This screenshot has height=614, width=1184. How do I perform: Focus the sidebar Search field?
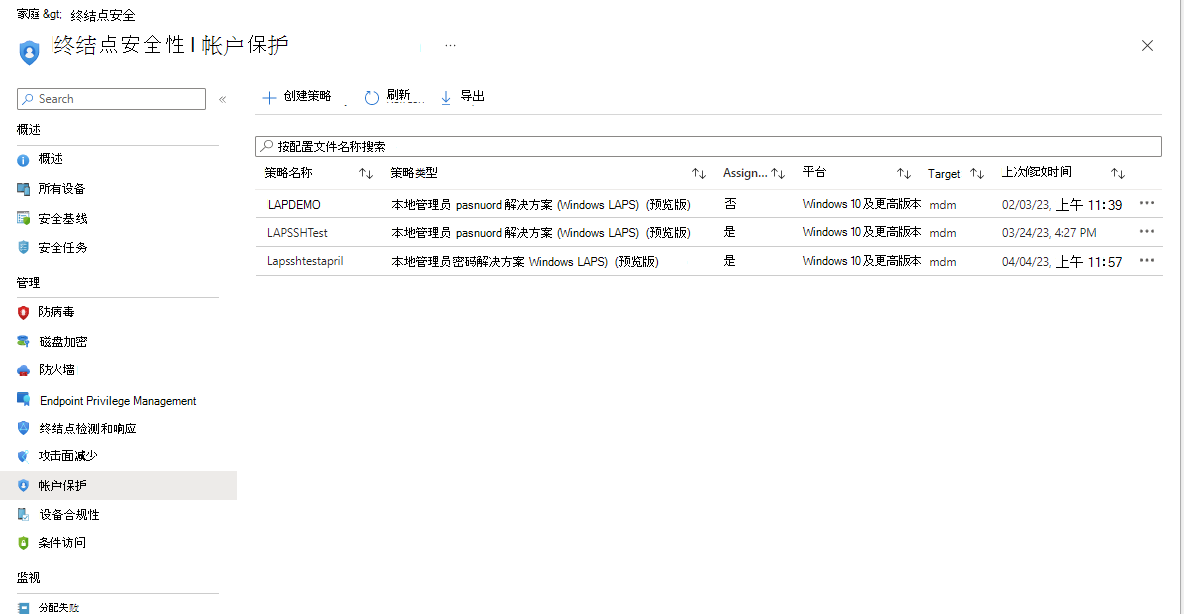[x=111, y=99]
